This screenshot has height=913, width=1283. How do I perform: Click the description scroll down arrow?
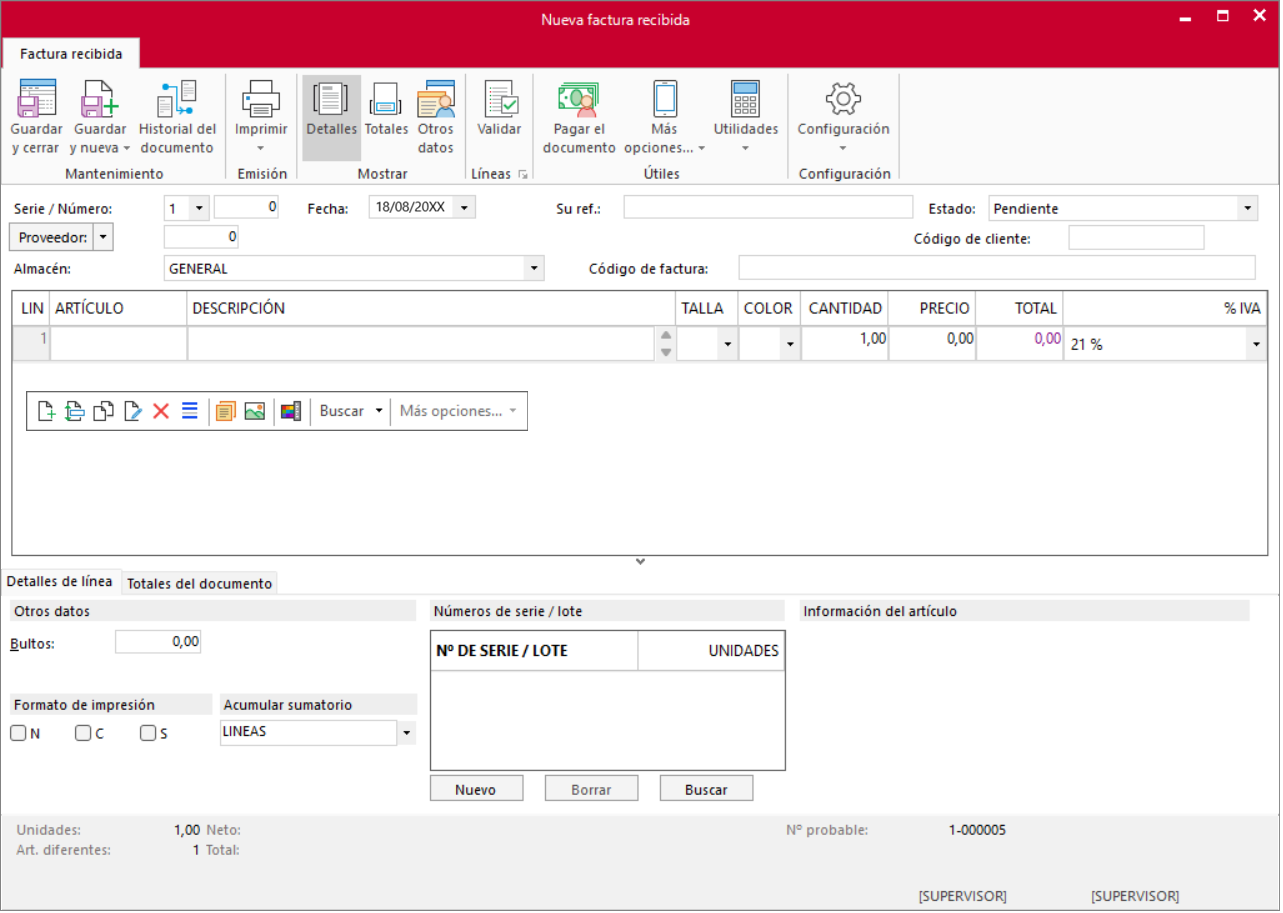click(x=666, y=352)
